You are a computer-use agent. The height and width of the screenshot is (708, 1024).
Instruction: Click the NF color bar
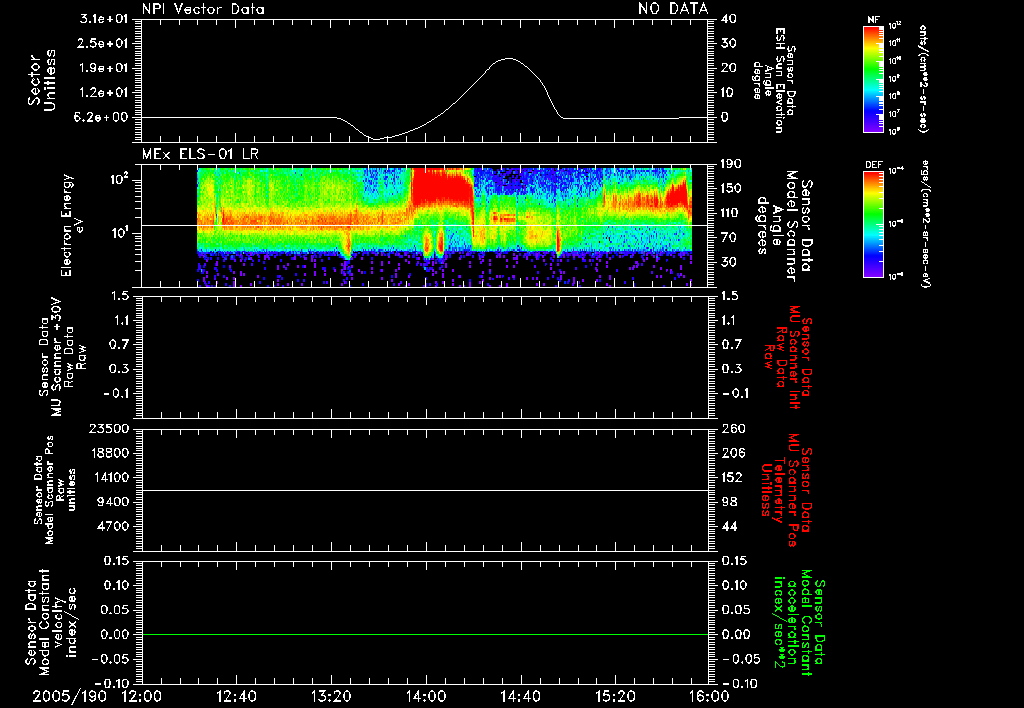click(873, 78)
